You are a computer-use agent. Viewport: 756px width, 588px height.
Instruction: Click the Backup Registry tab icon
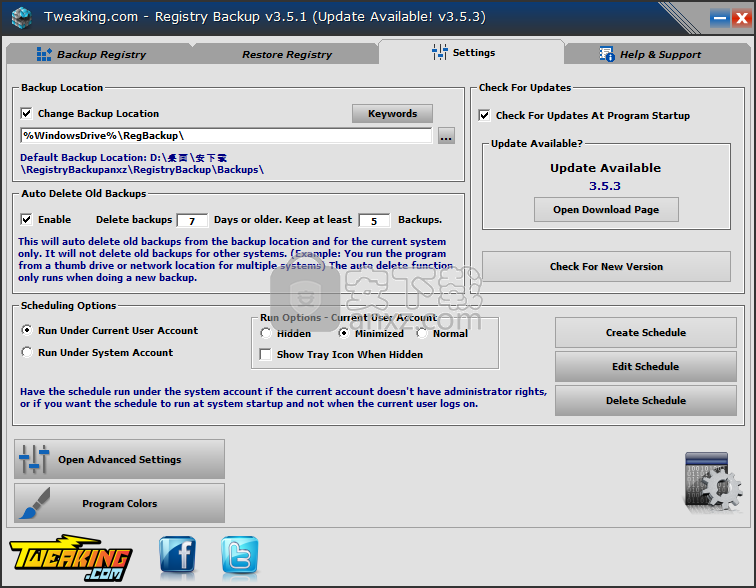pyautogui.click(x=44, y=54)
